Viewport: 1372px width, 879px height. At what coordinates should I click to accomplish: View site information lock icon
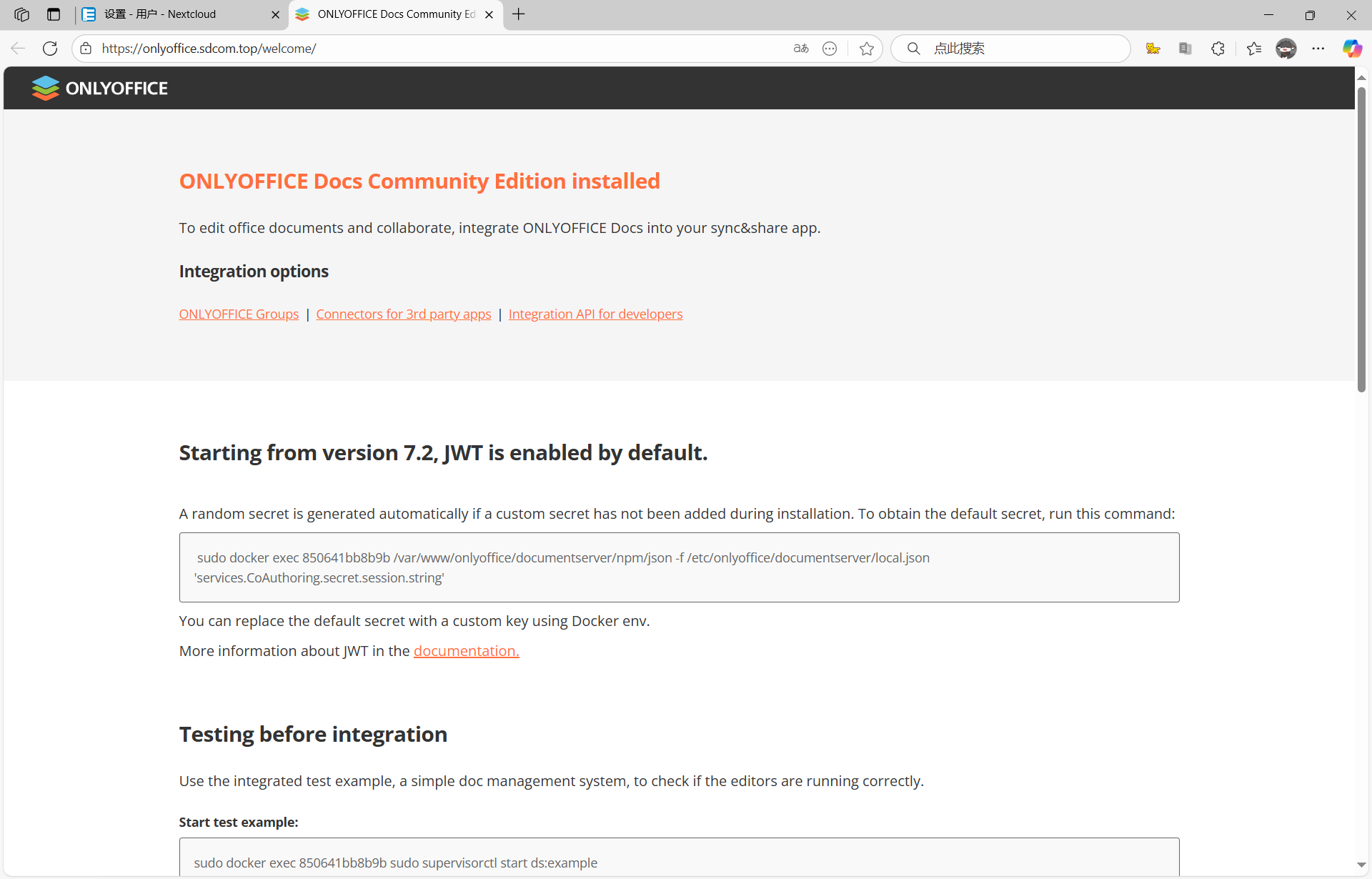pyautogui.click(x=86, y=49)
